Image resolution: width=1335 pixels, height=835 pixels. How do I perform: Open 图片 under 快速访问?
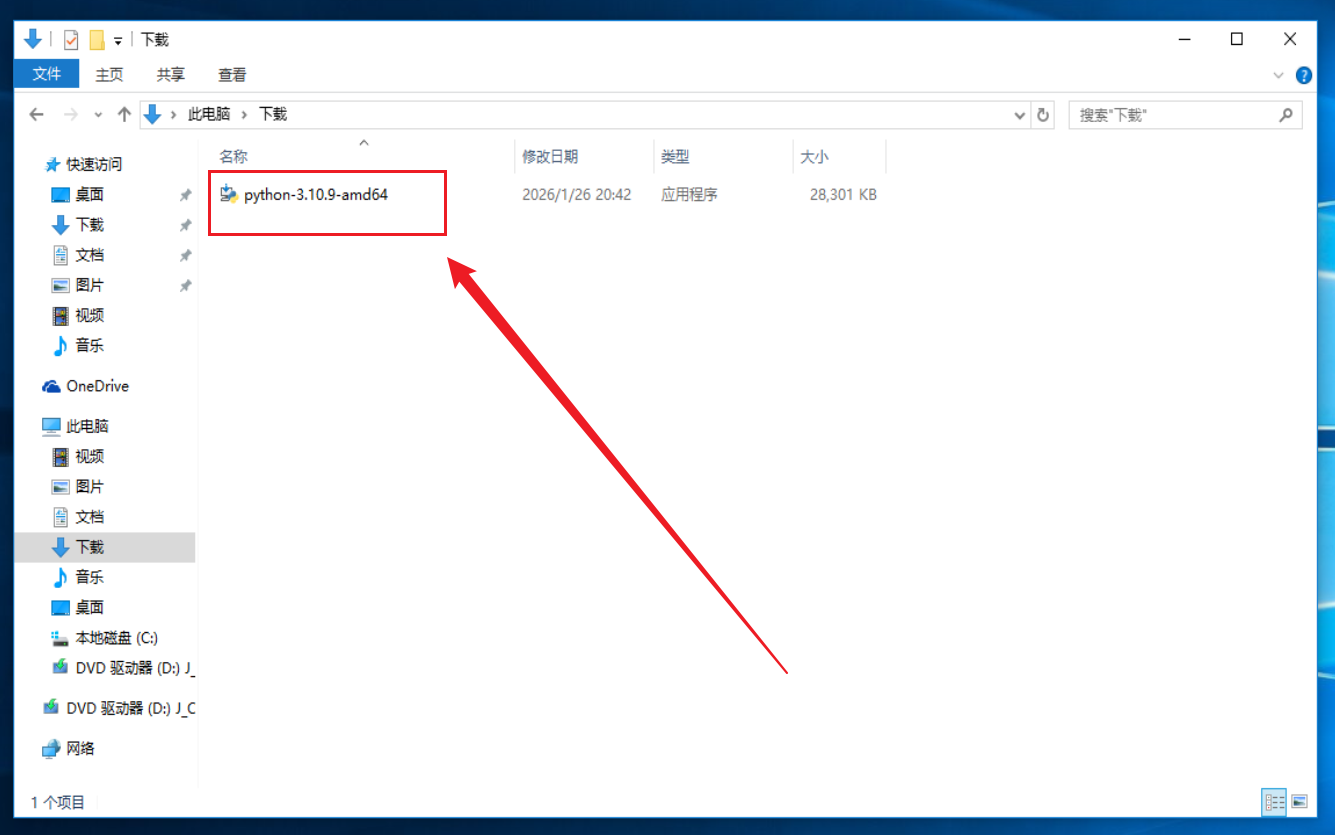point(90,285)
